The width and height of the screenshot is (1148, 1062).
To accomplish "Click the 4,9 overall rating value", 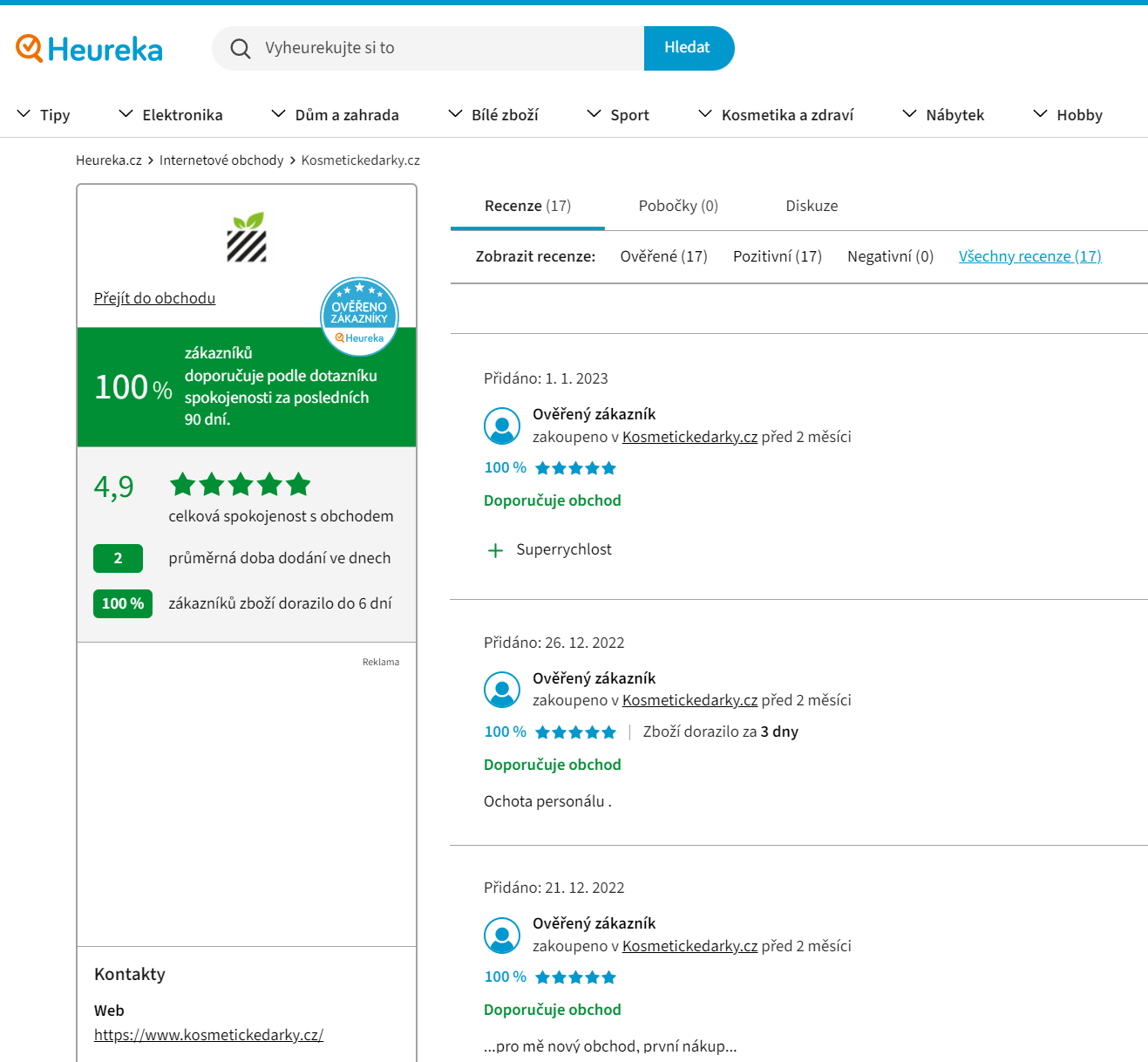I will click(114, 487).
